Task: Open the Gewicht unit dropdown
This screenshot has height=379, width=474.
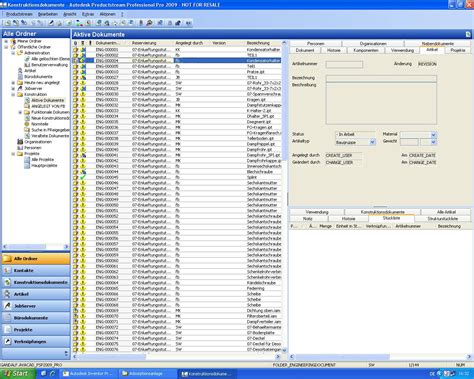Action: click(x=433, y=142)
